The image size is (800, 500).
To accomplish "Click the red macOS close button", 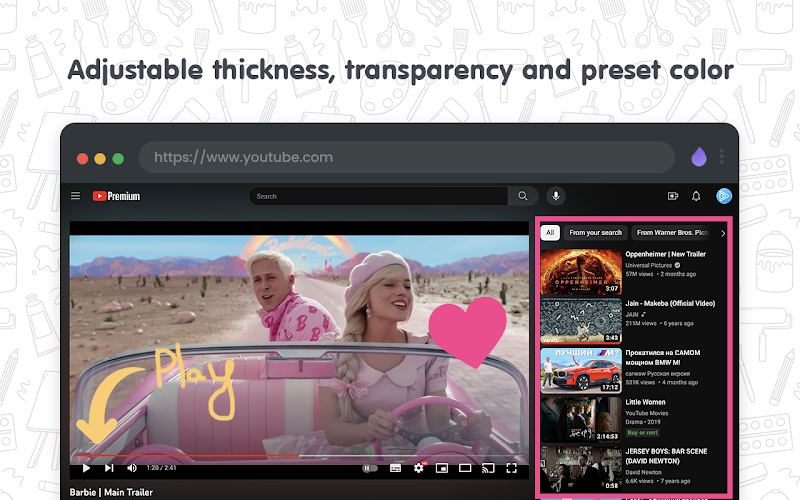I will (83, 159).
